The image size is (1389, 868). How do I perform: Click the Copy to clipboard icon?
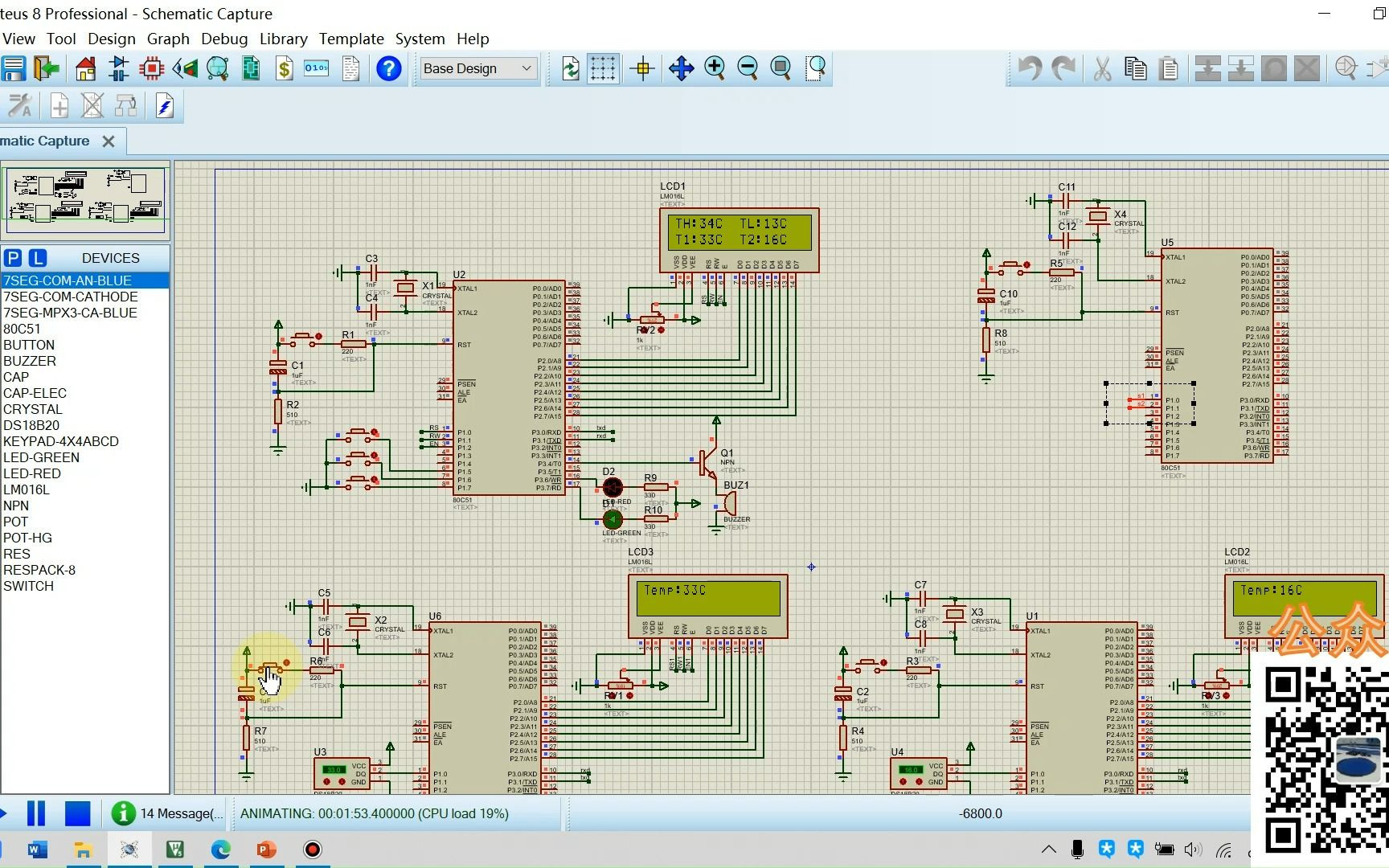(x=1136, y=68)
